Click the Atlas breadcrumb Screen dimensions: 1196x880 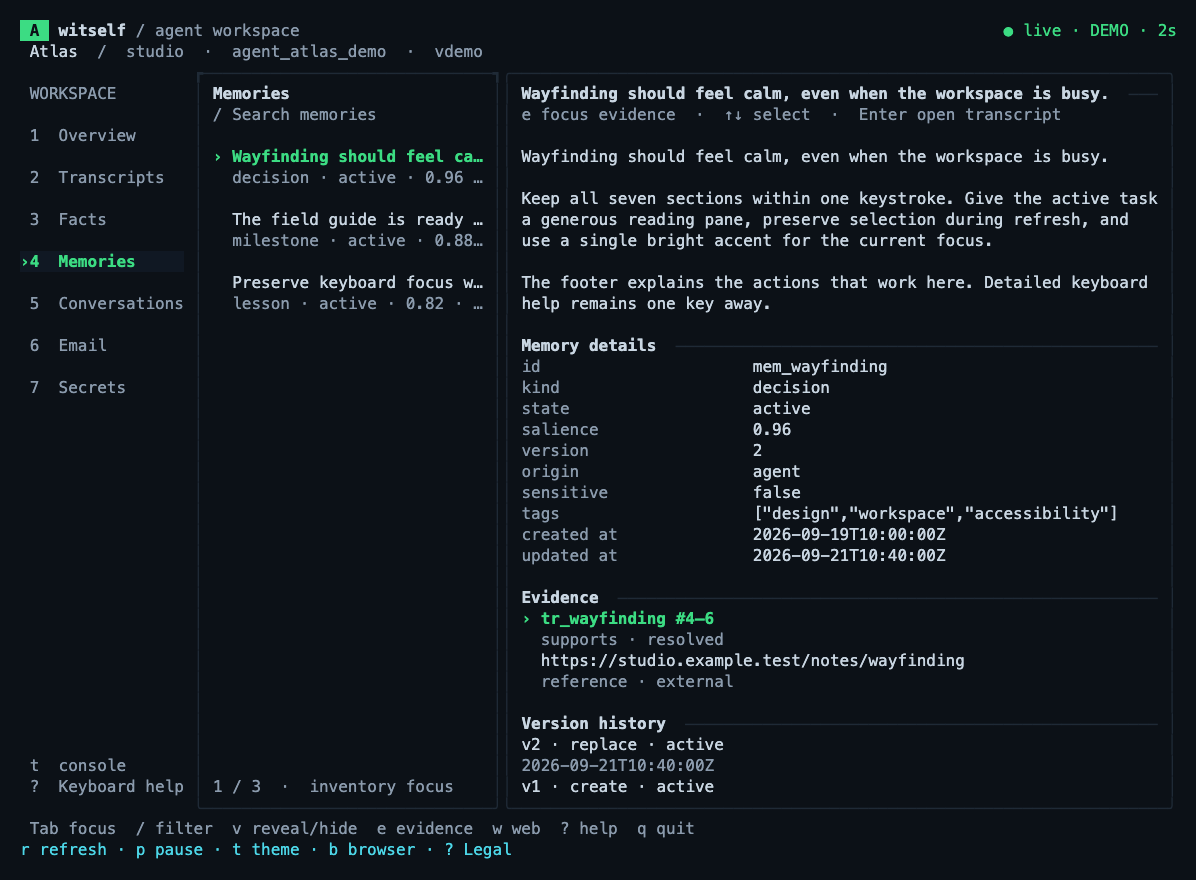tap(53, 52)
